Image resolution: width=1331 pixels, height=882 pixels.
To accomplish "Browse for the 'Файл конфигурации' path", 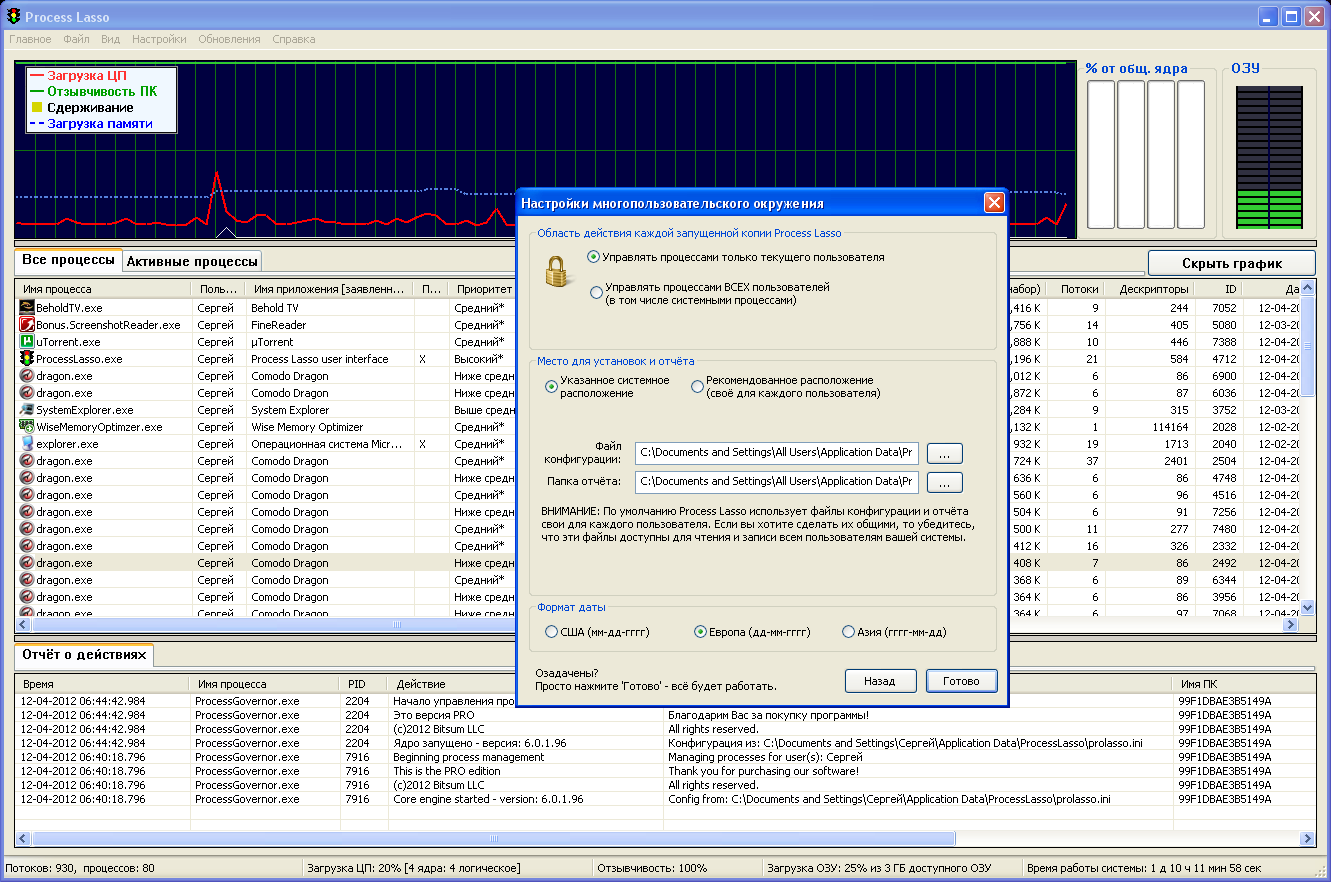I will pos(945,454).
